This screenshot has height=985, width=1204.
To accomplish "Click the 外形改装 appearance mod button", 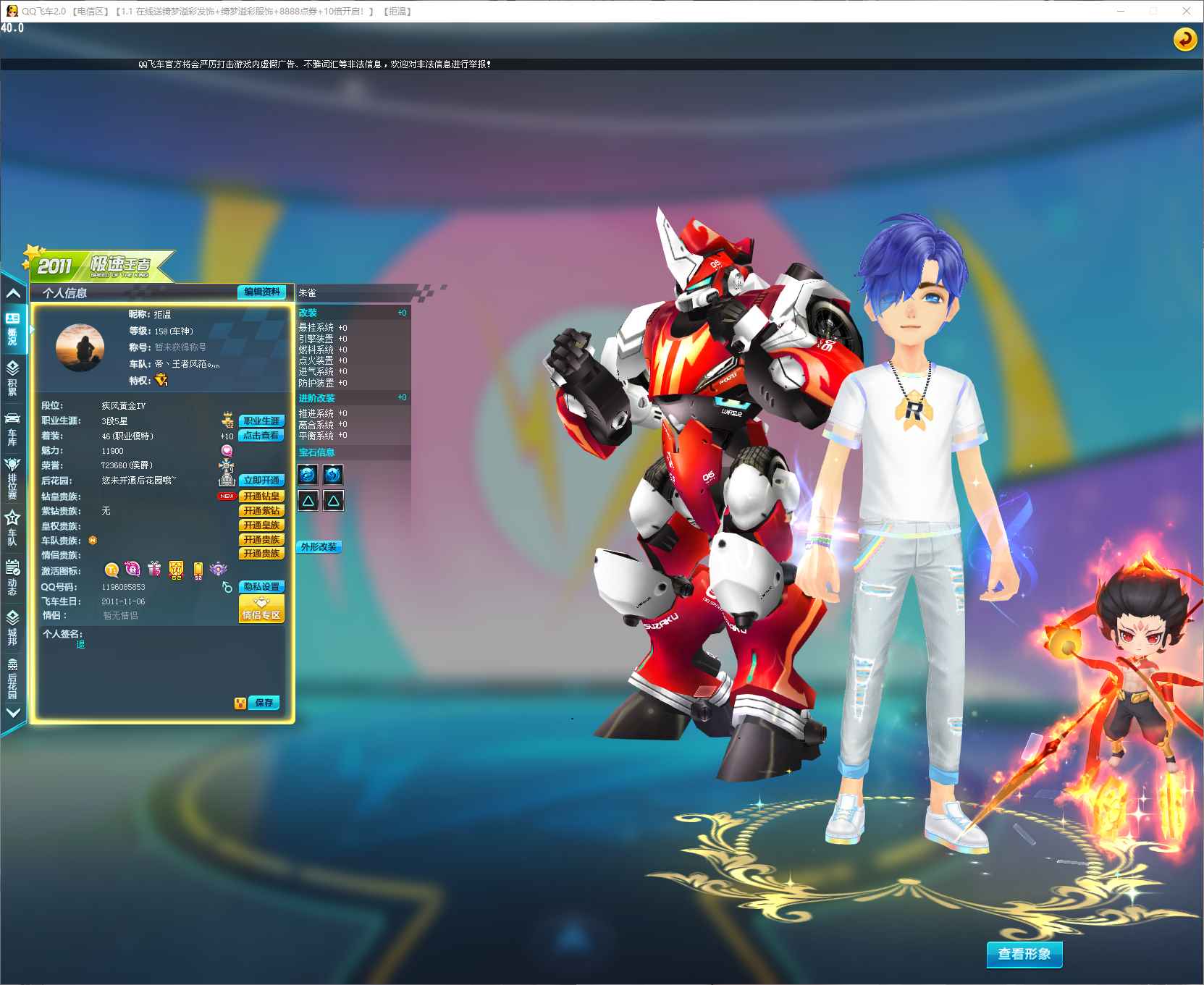I will point(319,547).
